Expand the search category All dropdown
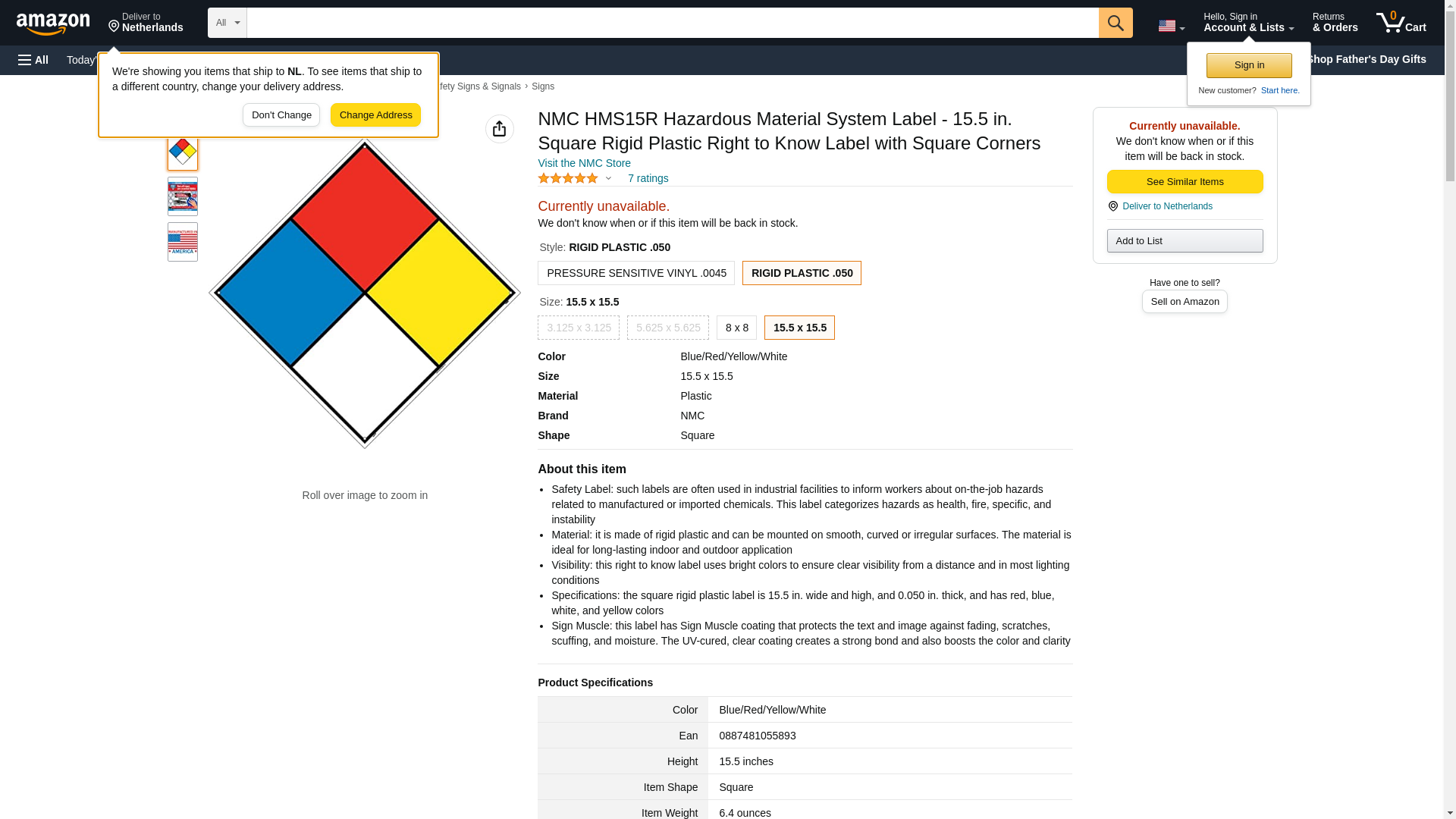Screen dimensions: 1456x819 click(227, 23)
